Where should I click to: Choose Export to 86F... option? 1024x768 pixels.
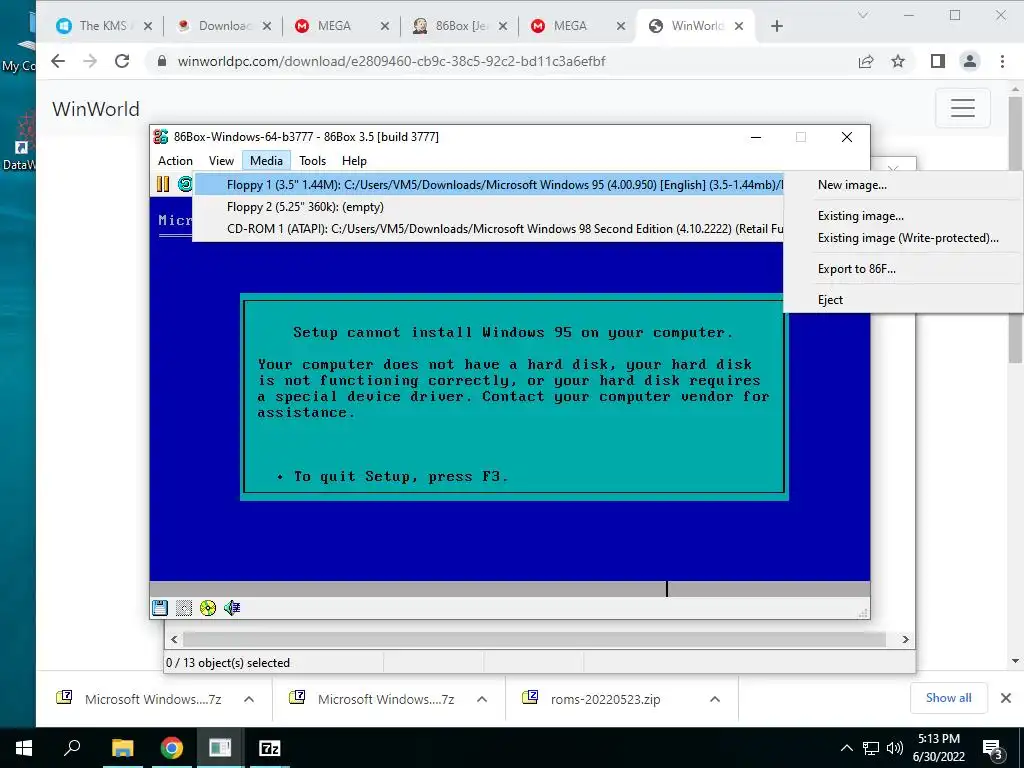(904, 269)
